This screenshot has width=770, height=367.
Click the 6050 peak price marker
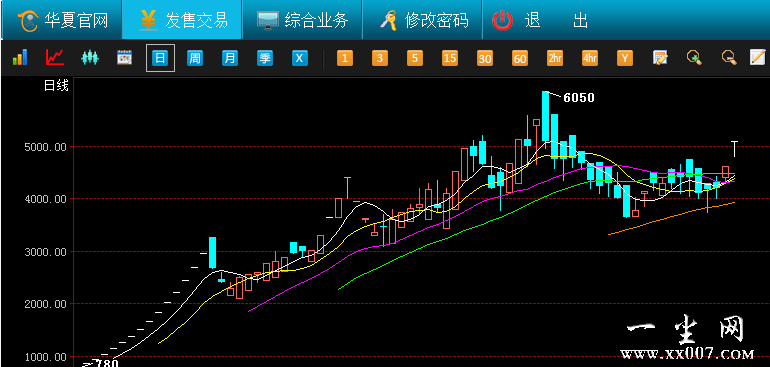(x=578, y=98)
